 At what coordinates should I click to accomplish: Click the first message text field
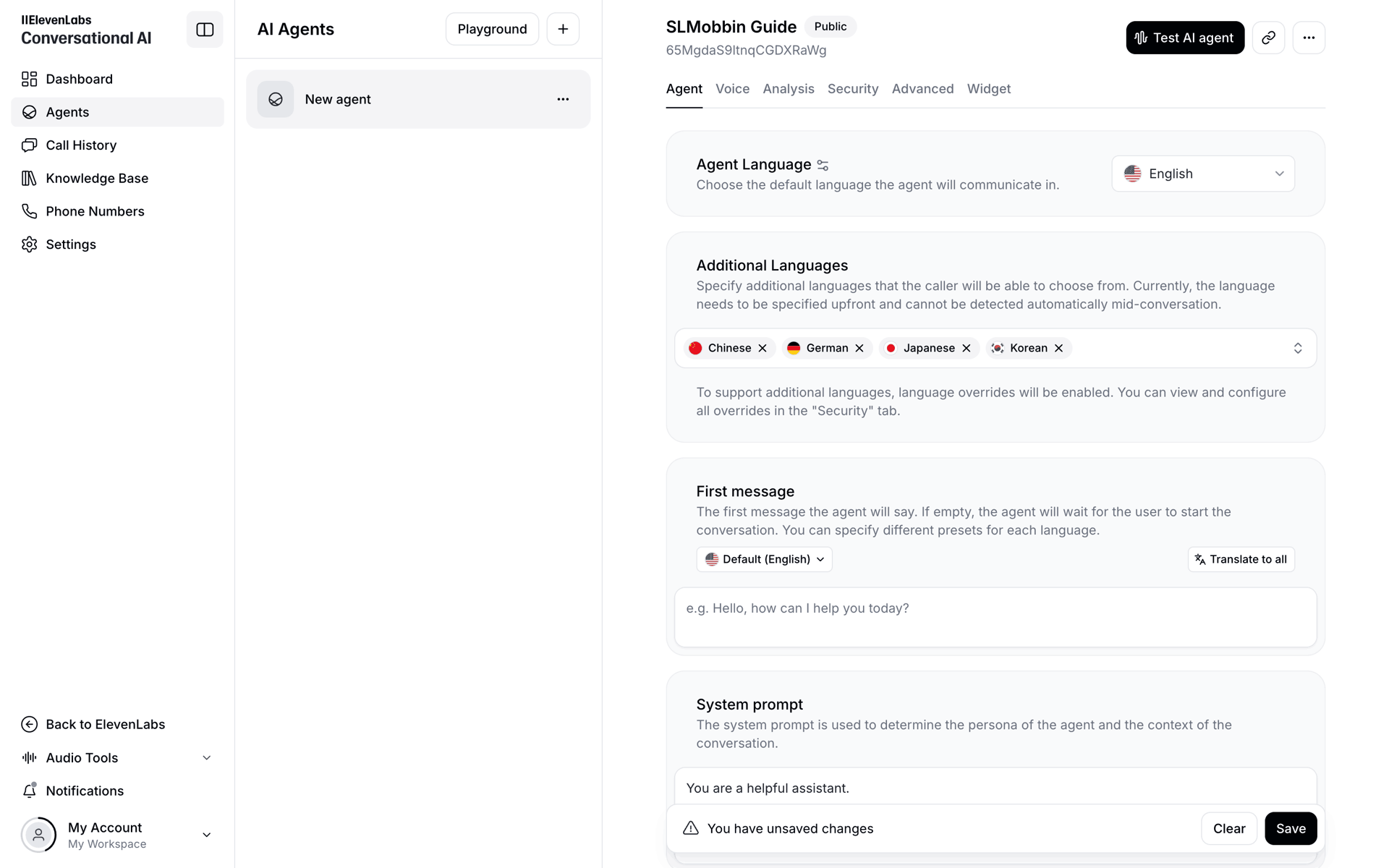[x=995, y=617]
